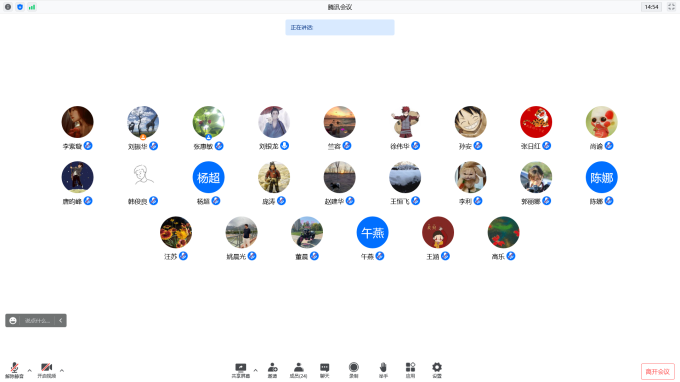Viewport: 680px width, 382px height.
Task: Click the 14:54 meeting timer
Action: (651, 7)
